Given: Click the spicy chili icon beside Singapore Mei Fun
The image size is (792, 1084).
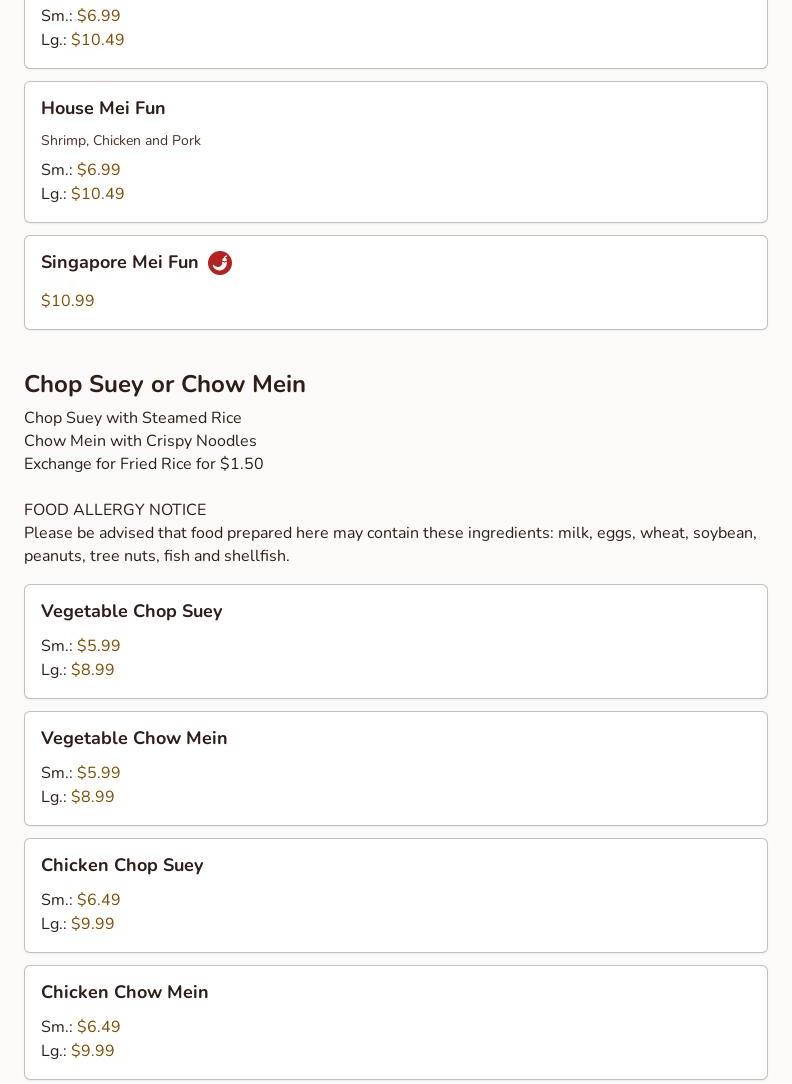Looking at the screenshot, I should coord(220,263).
